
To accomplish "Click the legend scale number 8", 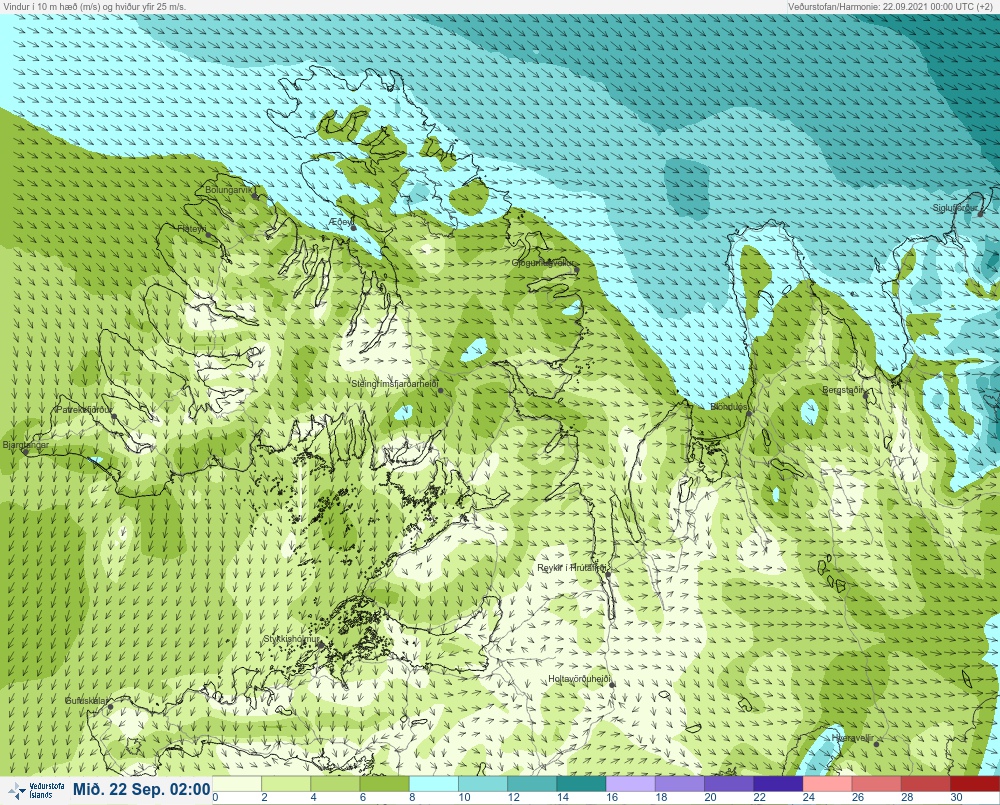I will coord(412,797).
